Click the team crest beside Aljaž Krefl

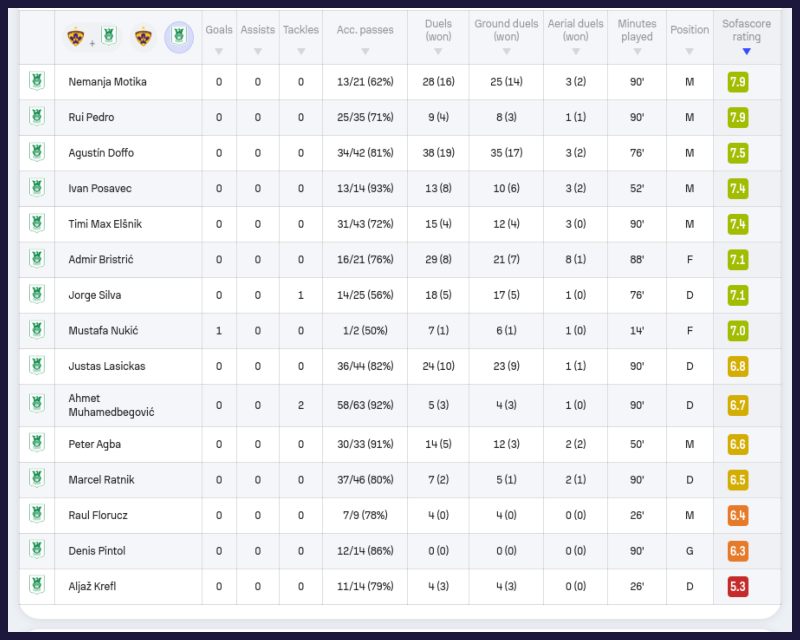[37, 586]
